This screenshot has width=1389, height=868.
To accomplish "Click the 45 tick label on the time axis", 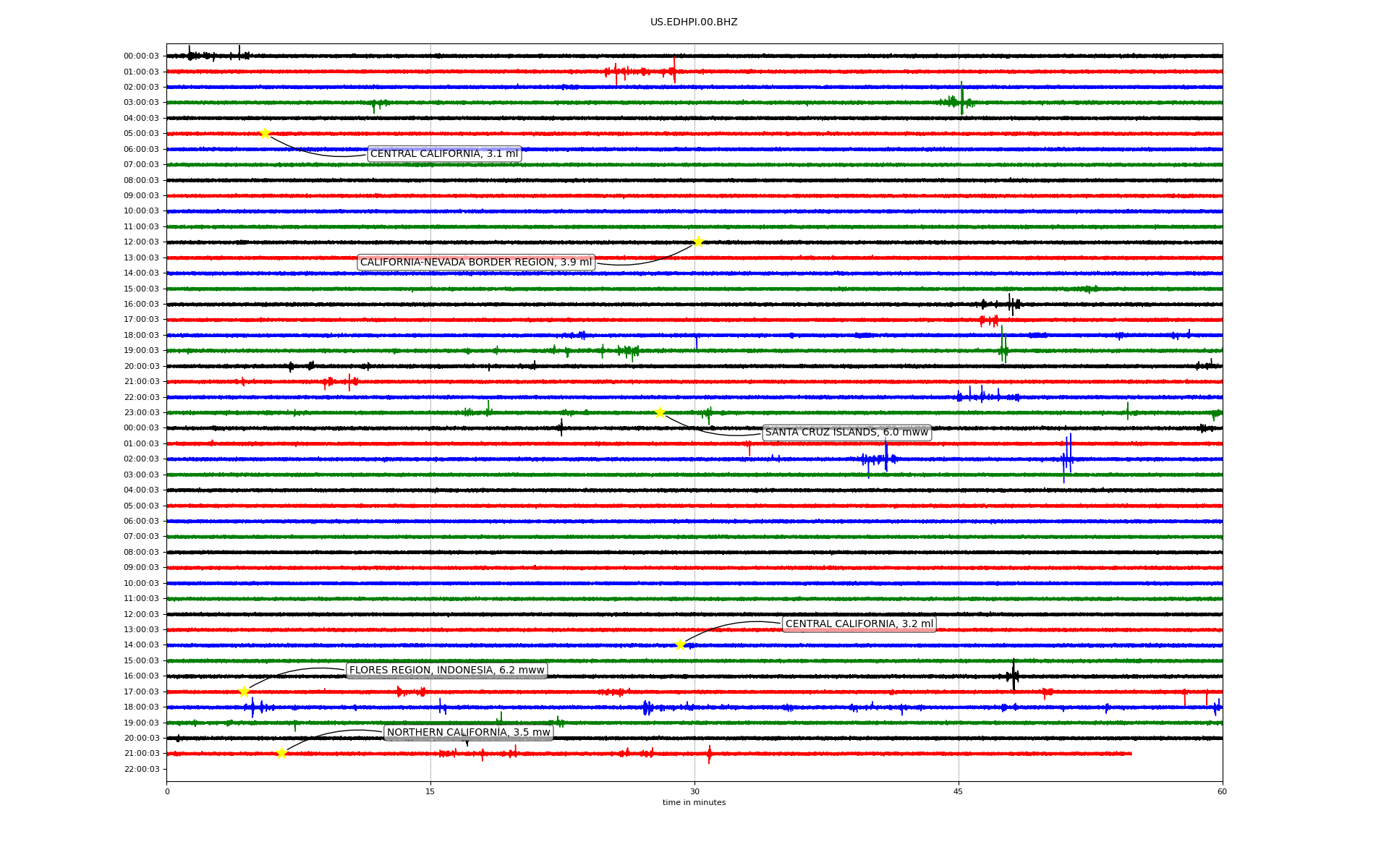I will [x=959, y=791].
